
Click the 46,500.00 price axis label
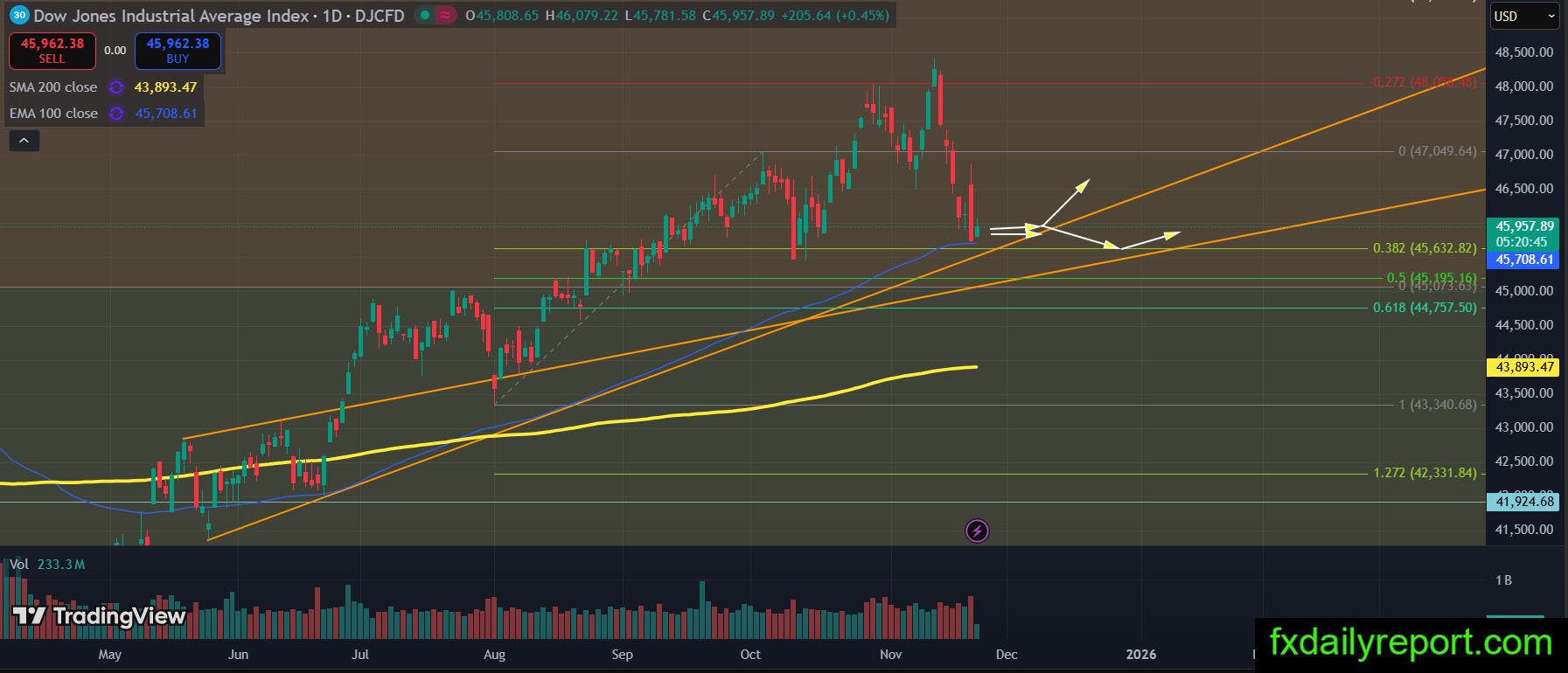pos(1524,189)
